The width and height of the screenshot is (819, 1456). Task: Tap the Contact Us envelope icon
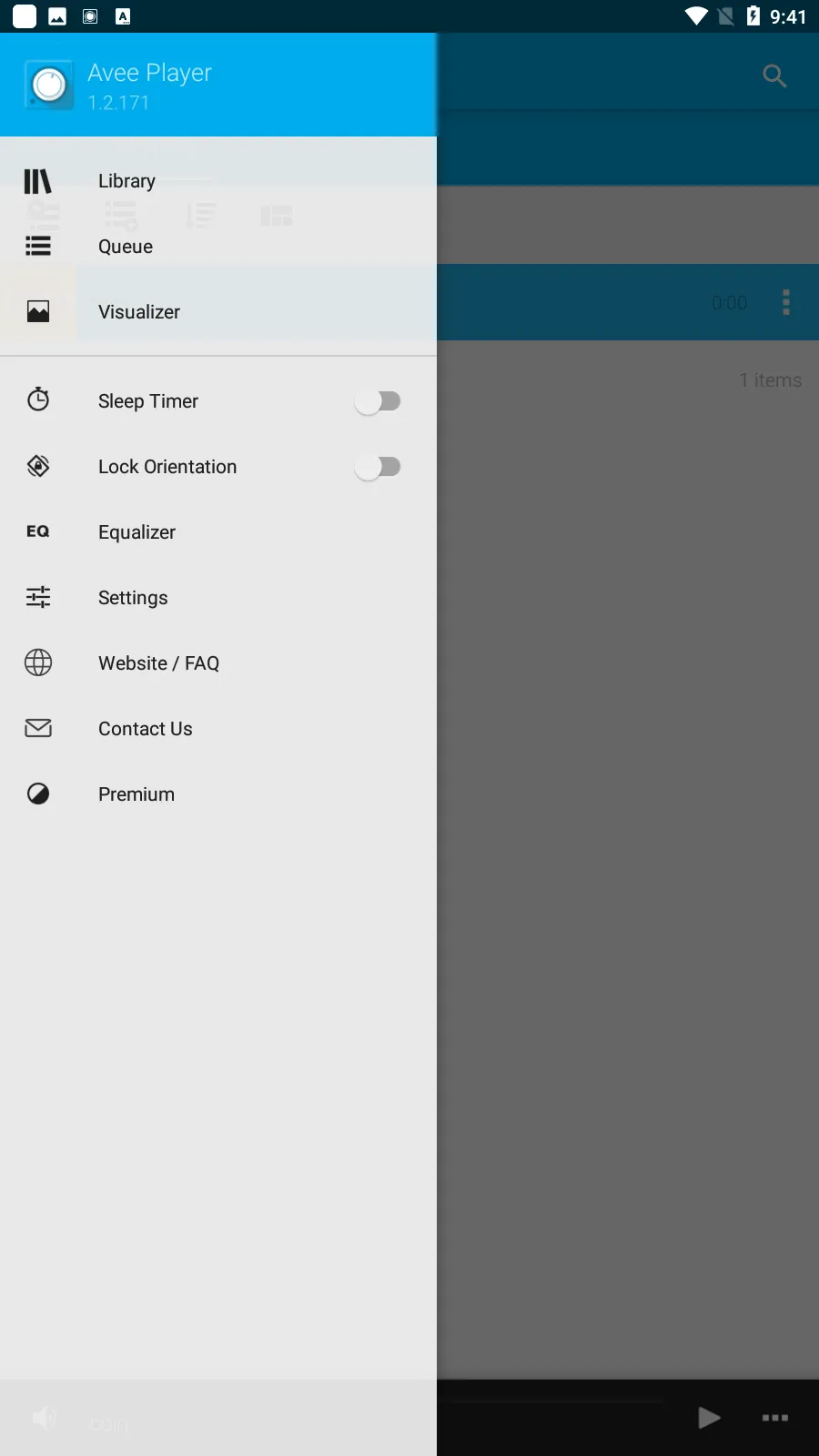38,728
